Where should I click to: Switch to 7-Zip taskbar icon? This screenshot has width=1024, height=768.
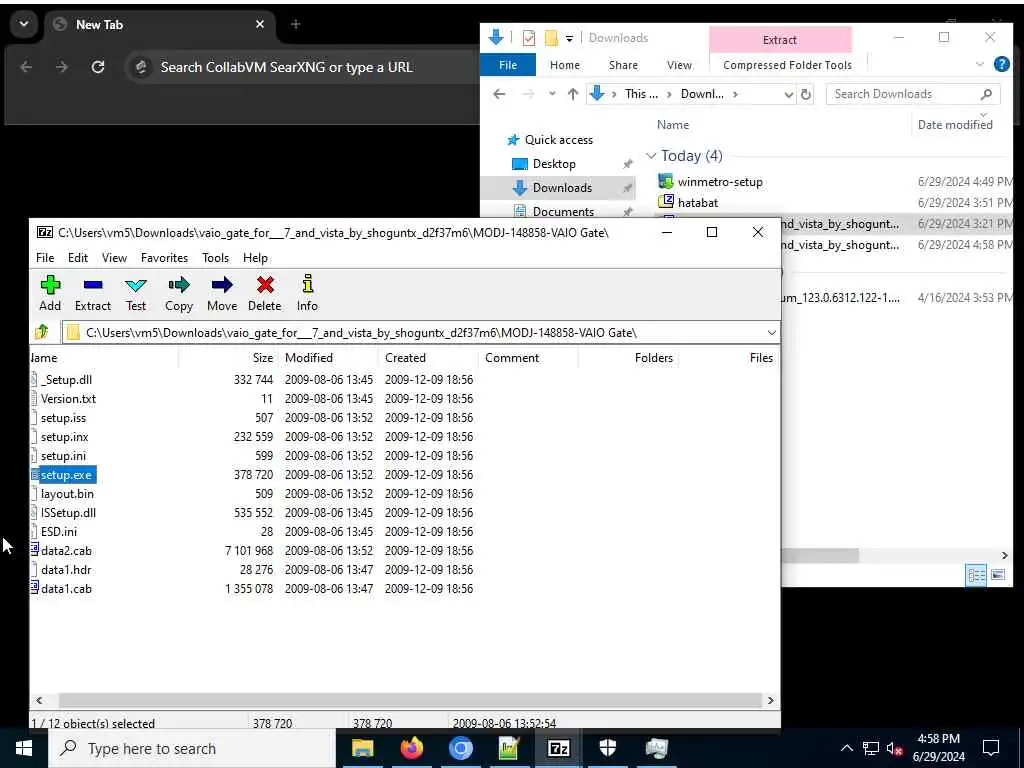click(558, 748)
